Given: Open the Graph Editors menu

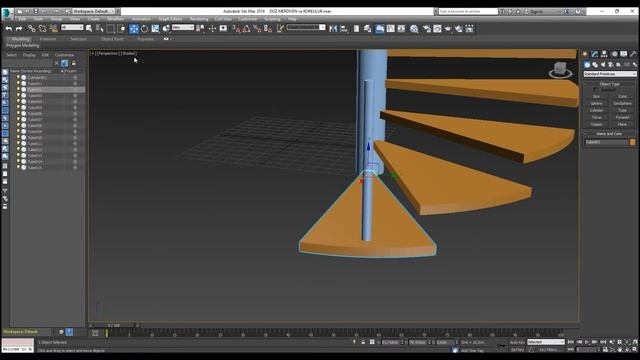Looking at the screenshot, I should point(170,19).
